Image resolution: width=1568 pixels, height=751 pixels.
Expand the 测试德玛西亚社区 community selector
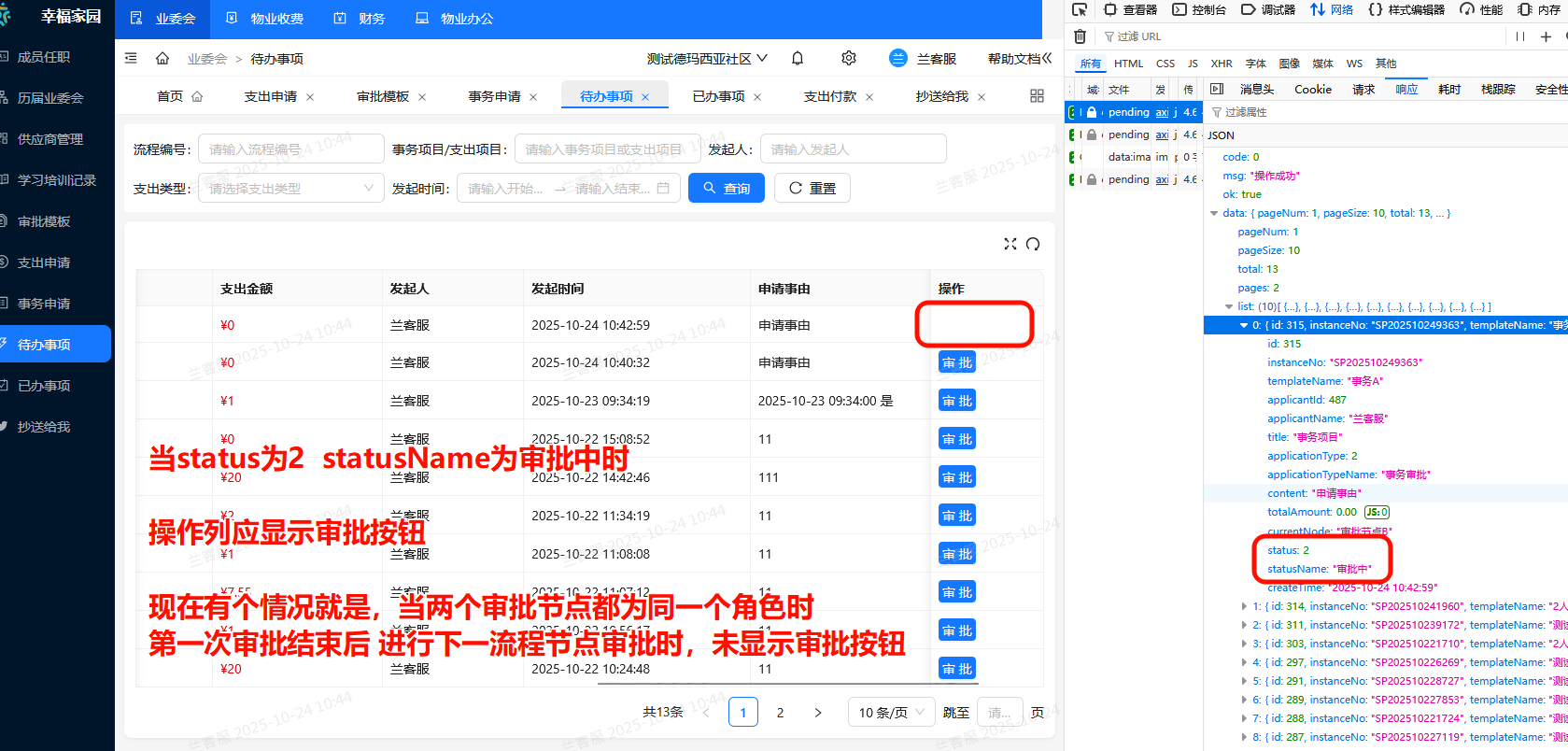707,59
